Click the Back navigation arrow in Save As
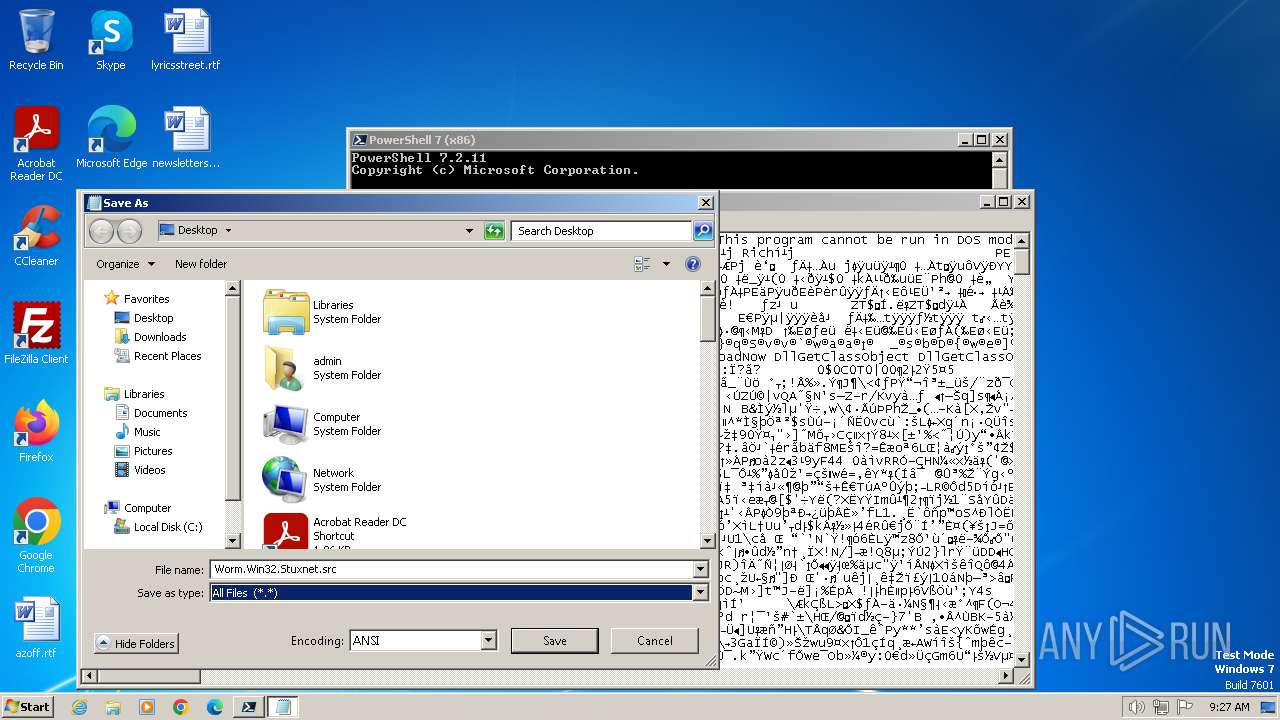 coord(101,231)
